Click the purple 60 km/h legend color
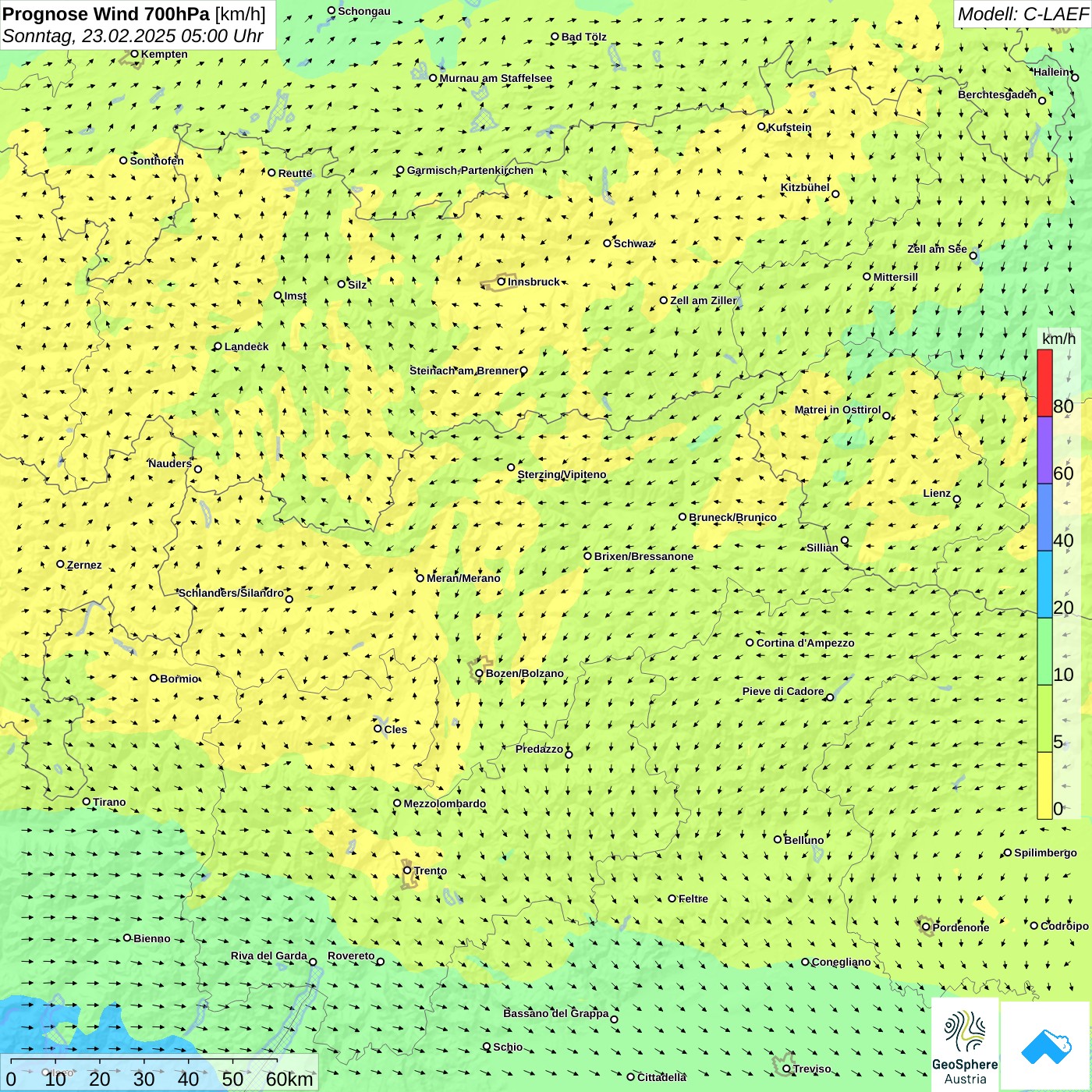The height and width of the screenshot is (1092, 1092). 1044,450
